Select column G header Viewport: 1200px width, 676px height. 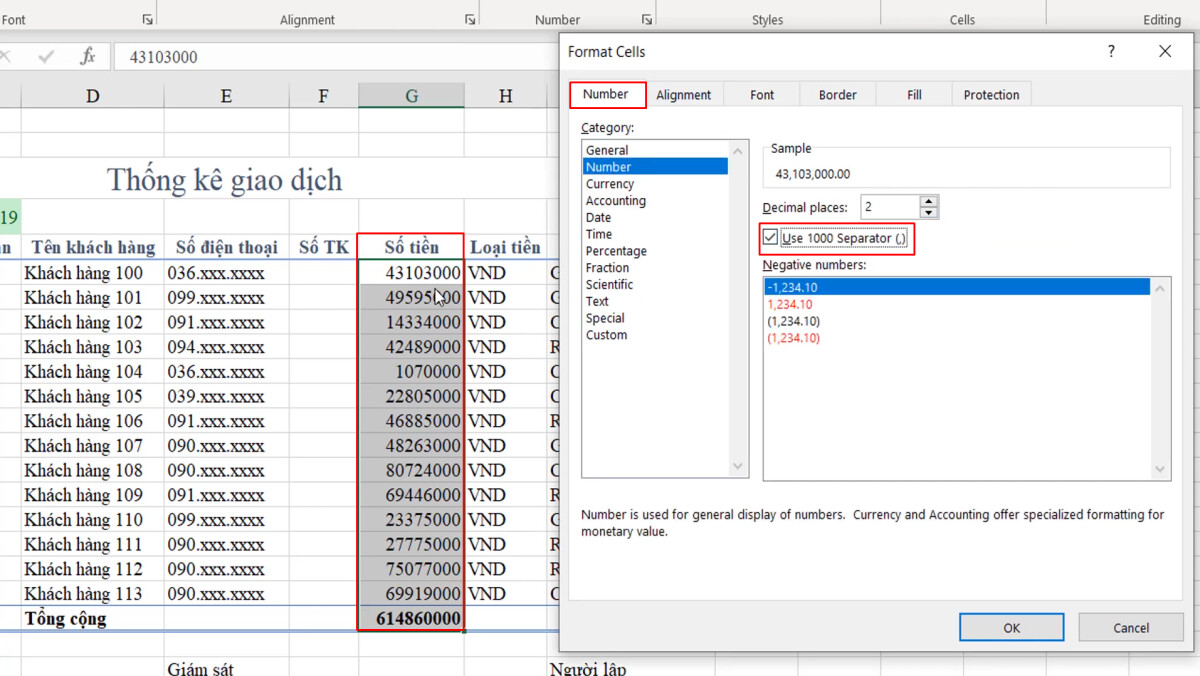[x=411, y=96]
